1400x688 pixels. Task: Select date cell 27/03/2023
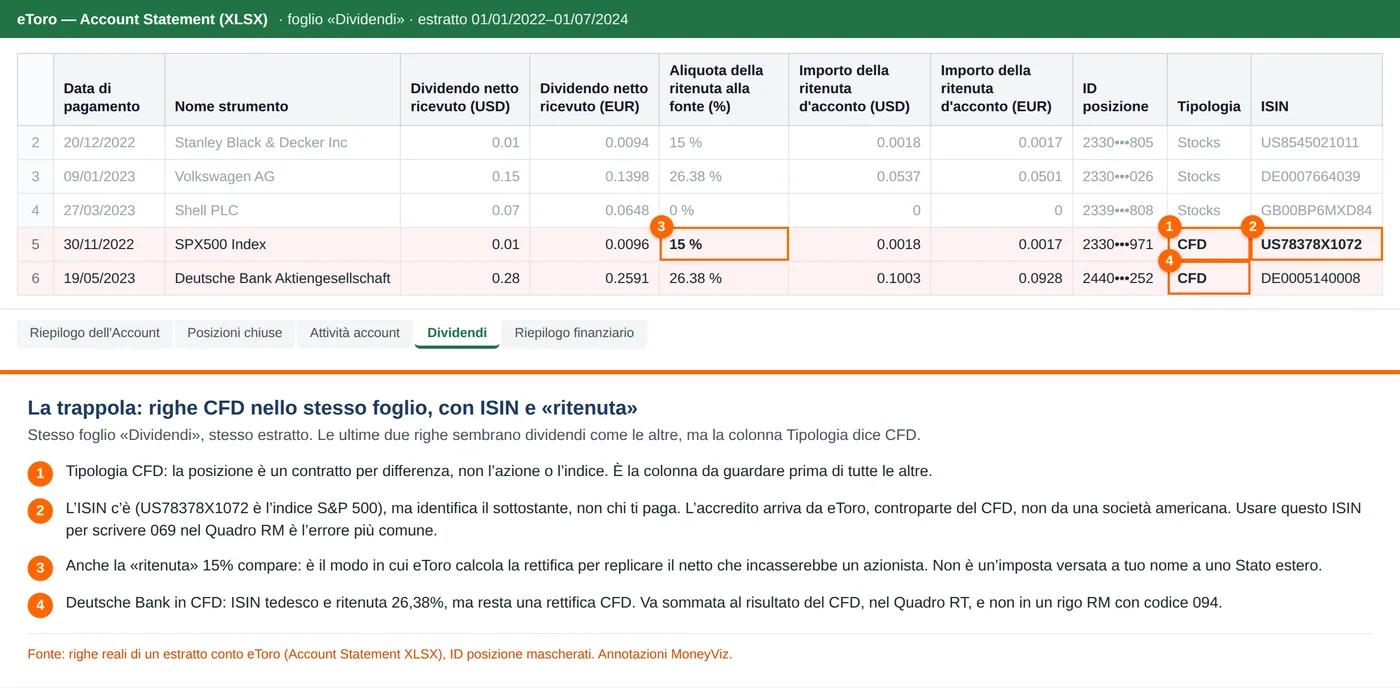(x=109, y=211)
